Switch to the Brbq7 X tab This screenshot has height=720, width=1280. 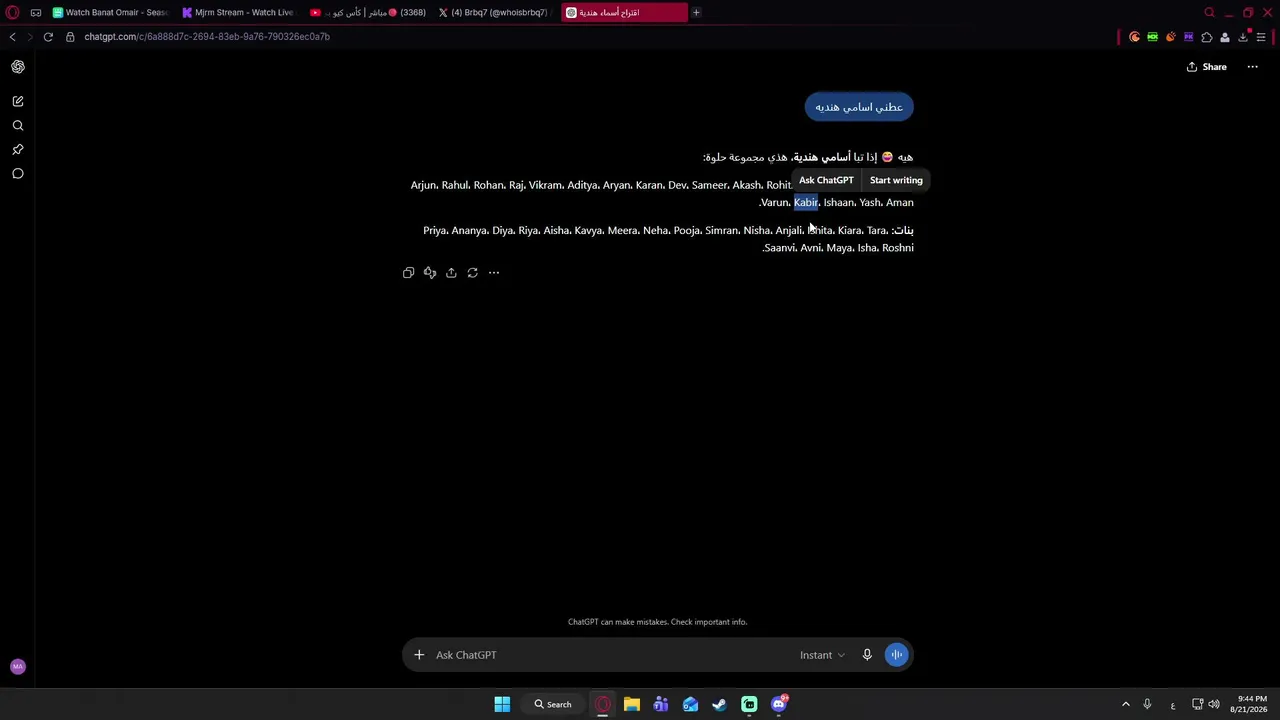pyautogui.click(x=497, y=13)
